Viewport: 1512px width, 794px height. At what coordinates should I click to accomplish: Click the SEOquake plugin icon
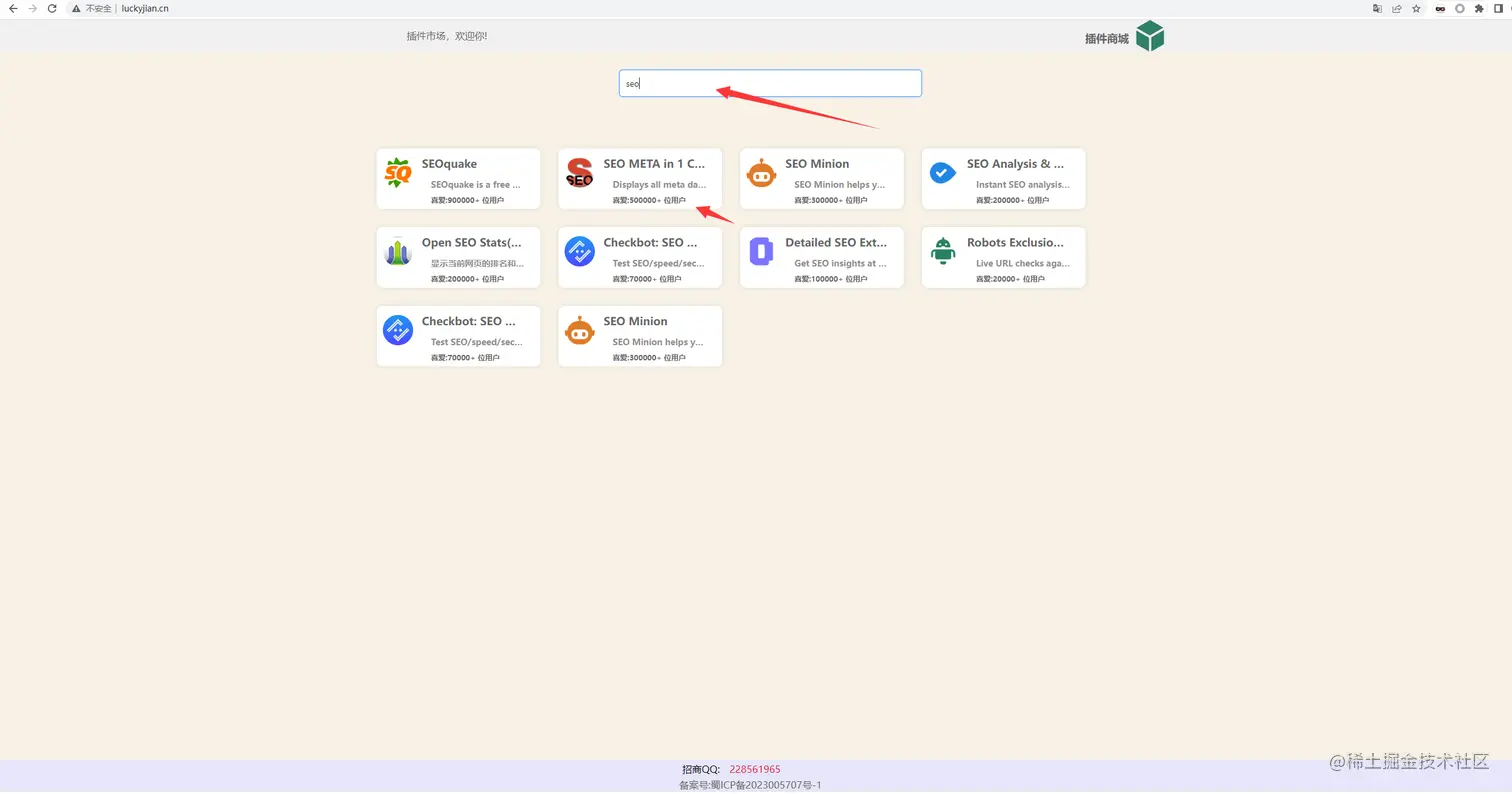[x=398, y=173]
